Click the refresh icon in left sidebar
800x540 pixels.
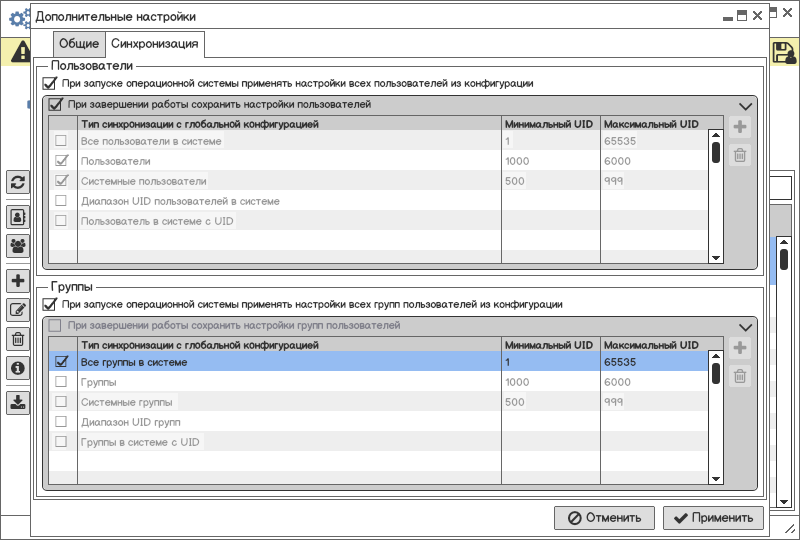click(17, 182)
